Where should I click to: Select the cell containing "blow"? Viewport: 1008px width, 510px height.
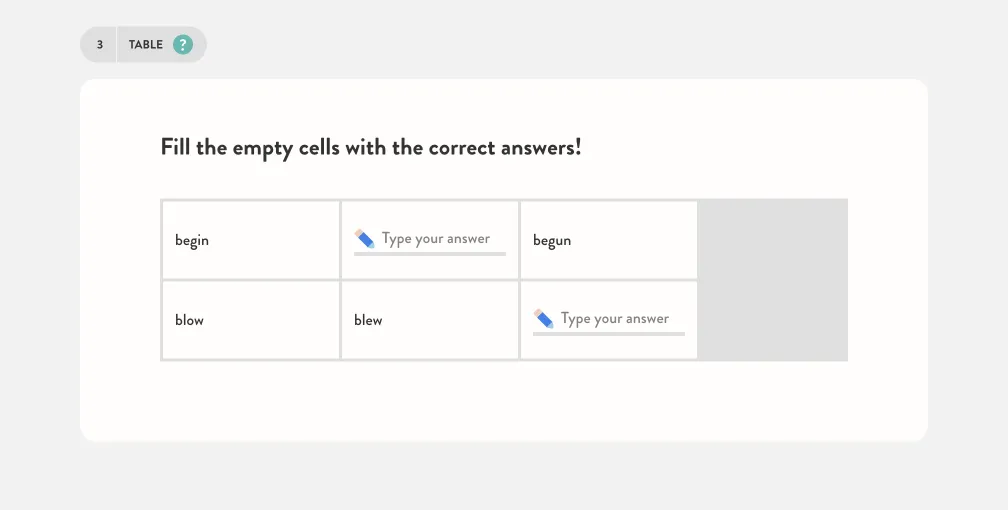251,320
